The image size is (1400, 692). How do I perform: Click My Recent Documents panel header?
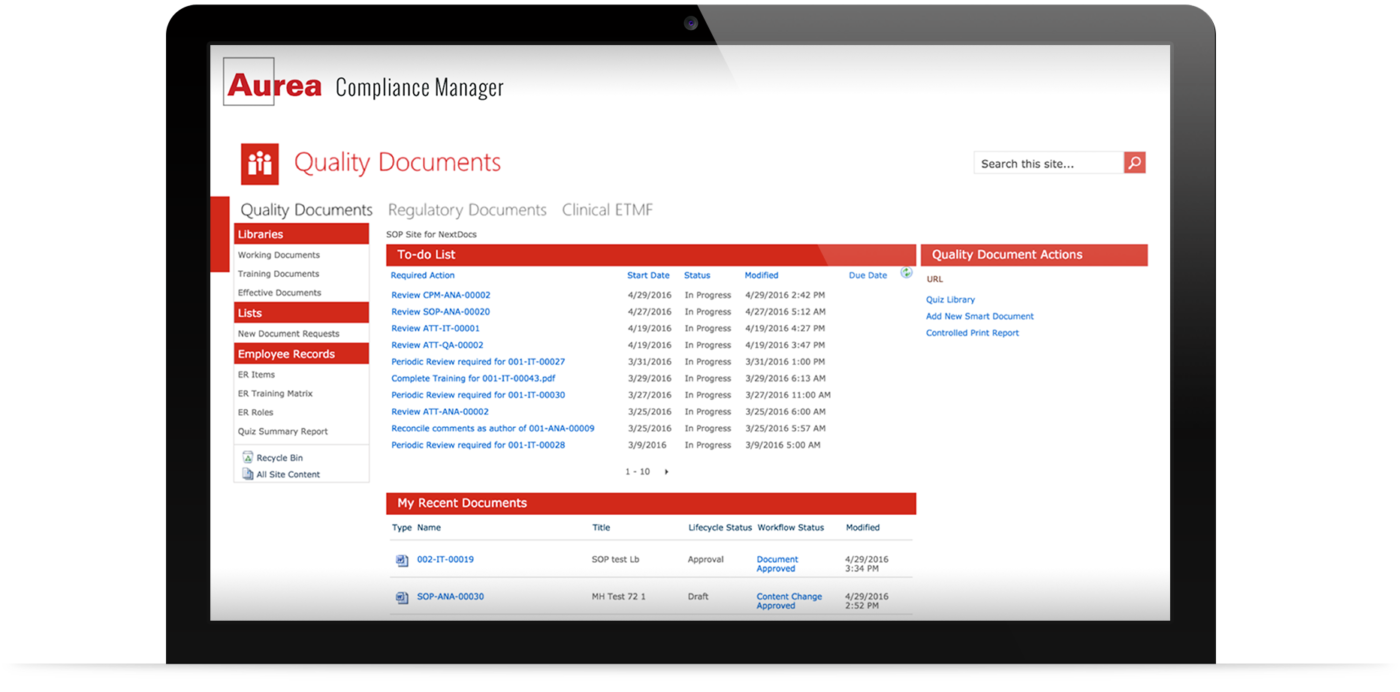651,503
